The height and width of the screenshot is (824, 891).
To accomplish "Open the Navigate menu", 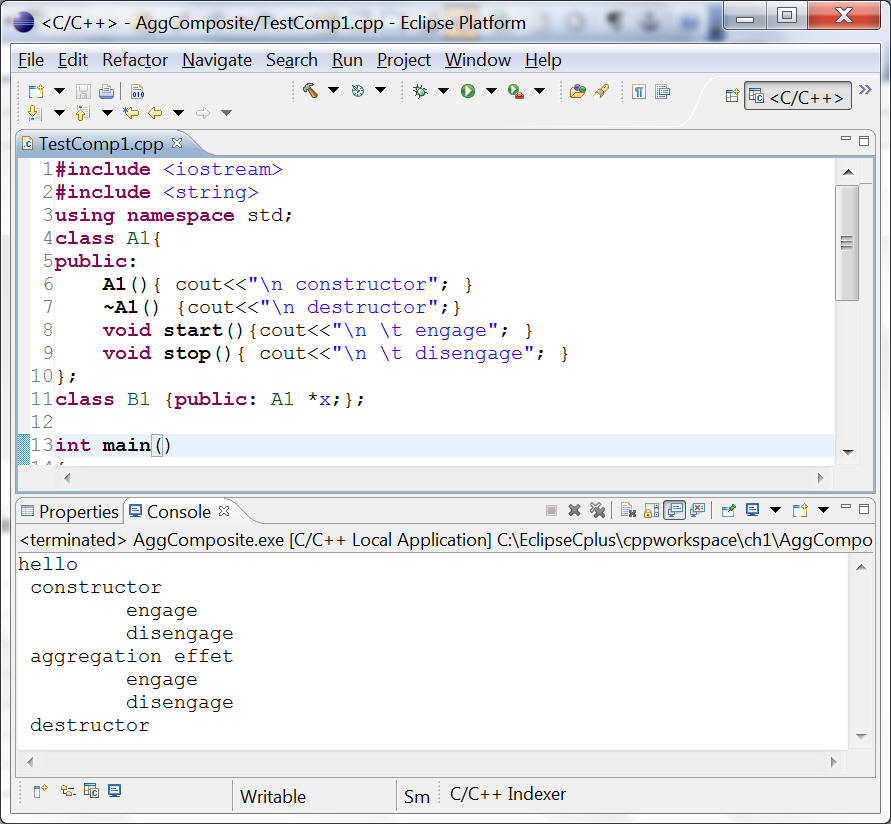I will pos(217,60).
